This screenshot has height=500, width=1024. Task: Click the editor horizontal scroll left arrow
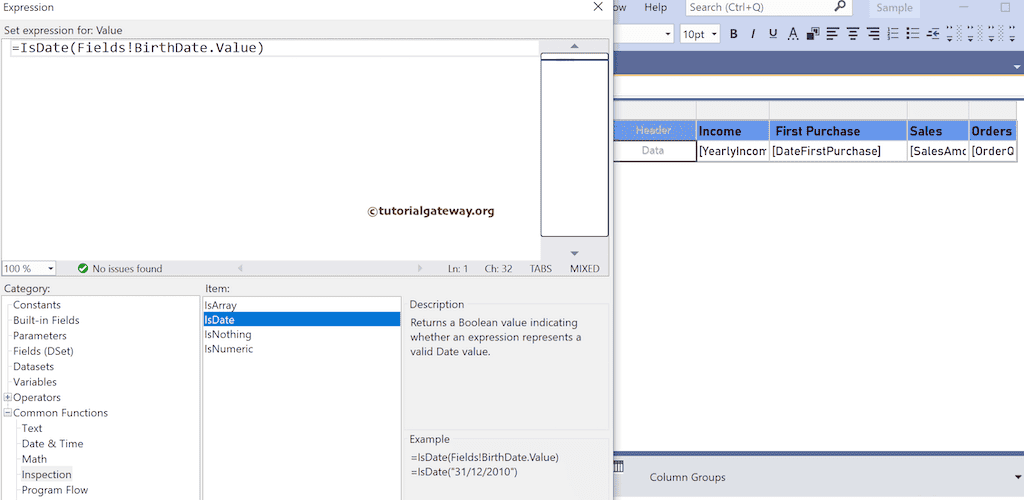point(240,268)
